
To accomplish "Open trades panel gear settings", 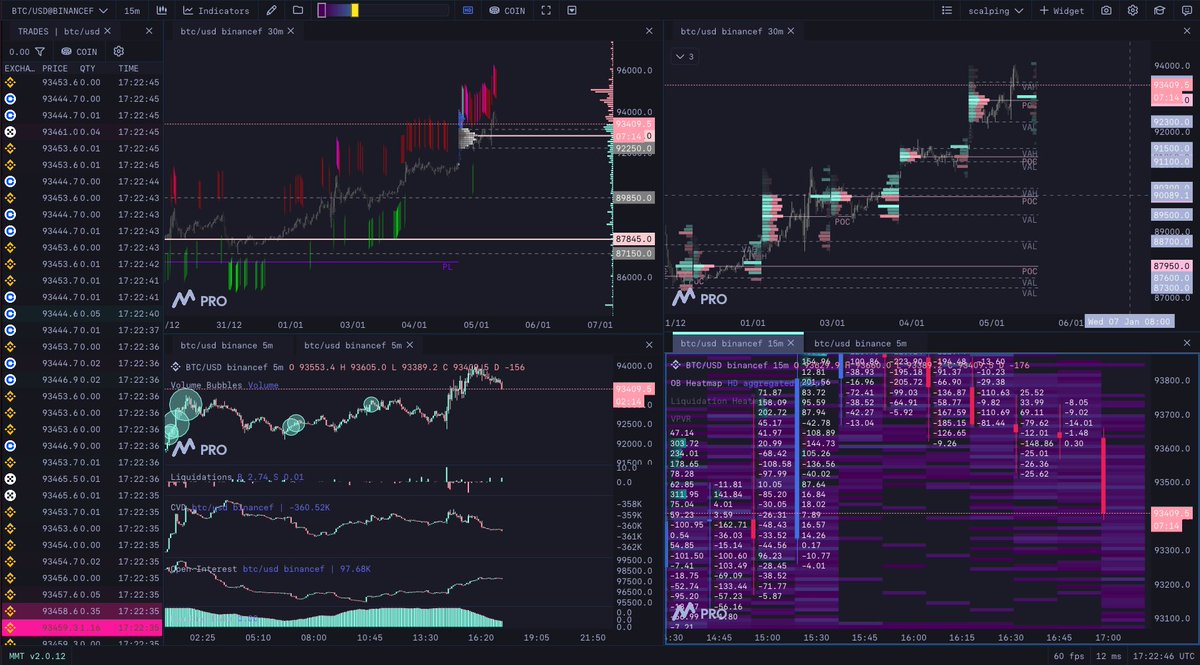I will 119,51.
